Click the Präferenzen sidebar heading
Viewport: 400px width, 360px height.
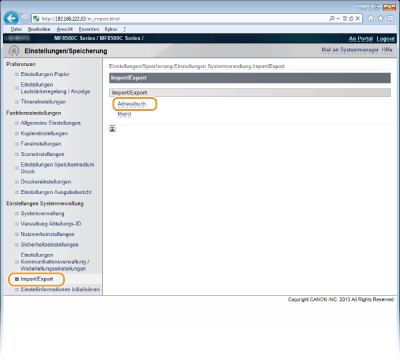[21, 64]
